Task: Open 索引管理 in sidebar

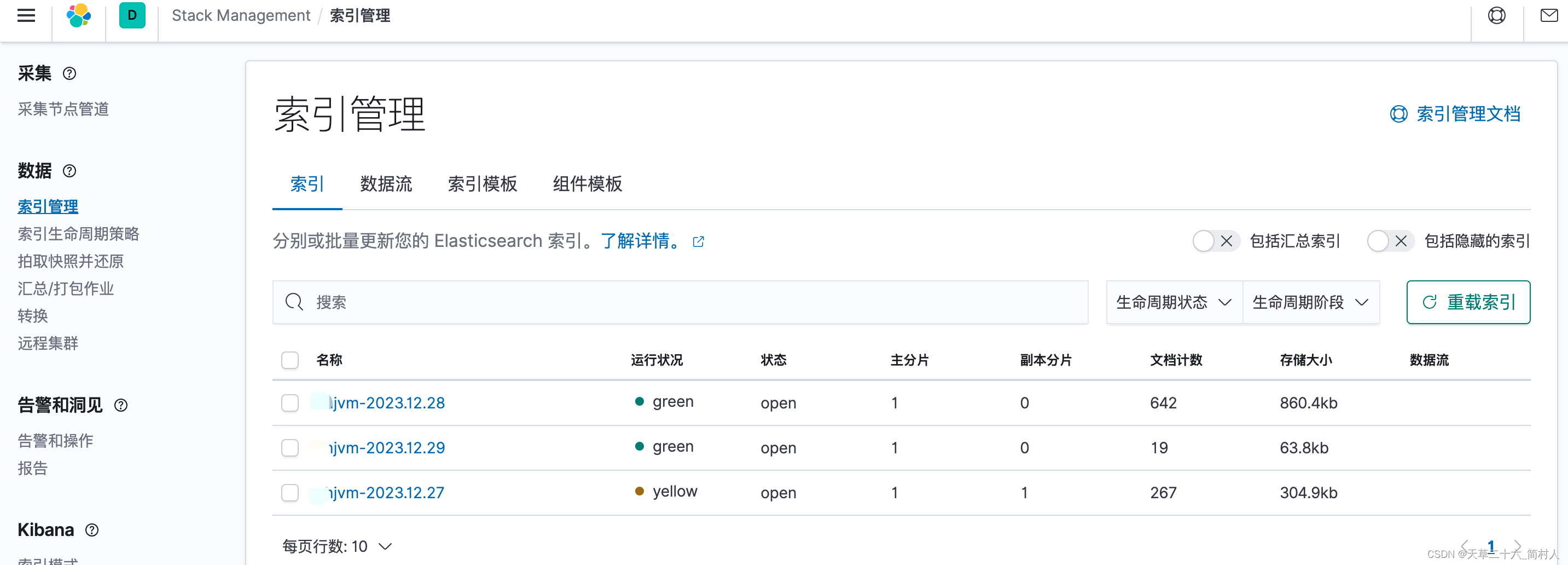Action: (48, 206)
